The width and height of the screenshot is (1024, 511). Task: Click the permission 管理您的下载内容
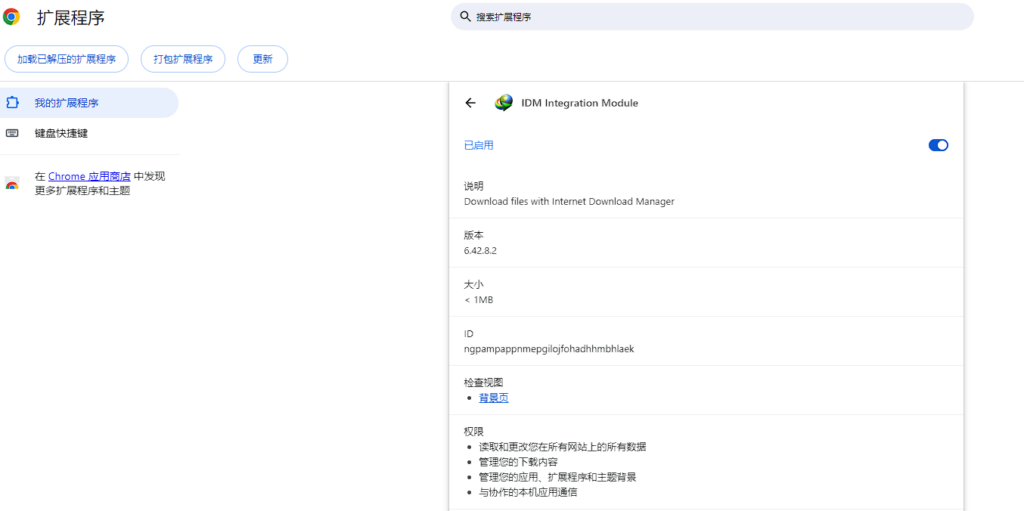[519, 462]
